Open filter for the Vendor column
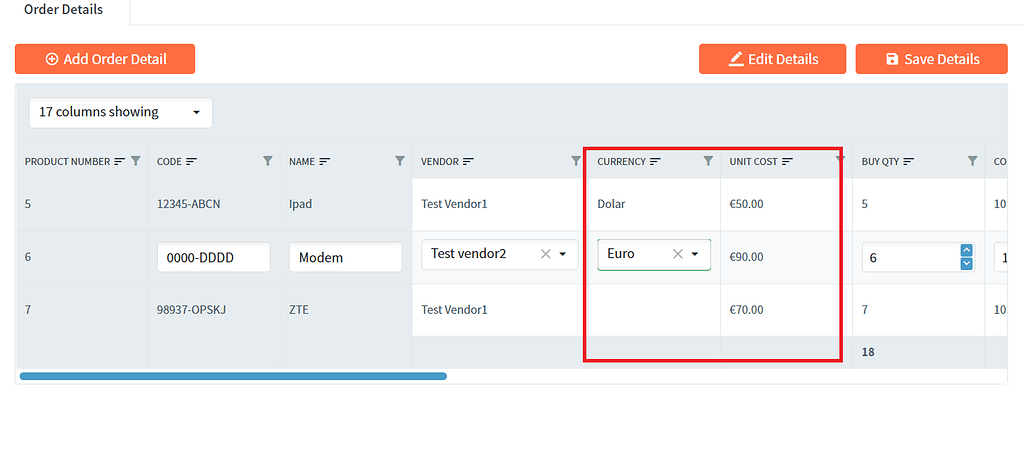This screenshot has height=456, width=1024. (576, 161)
